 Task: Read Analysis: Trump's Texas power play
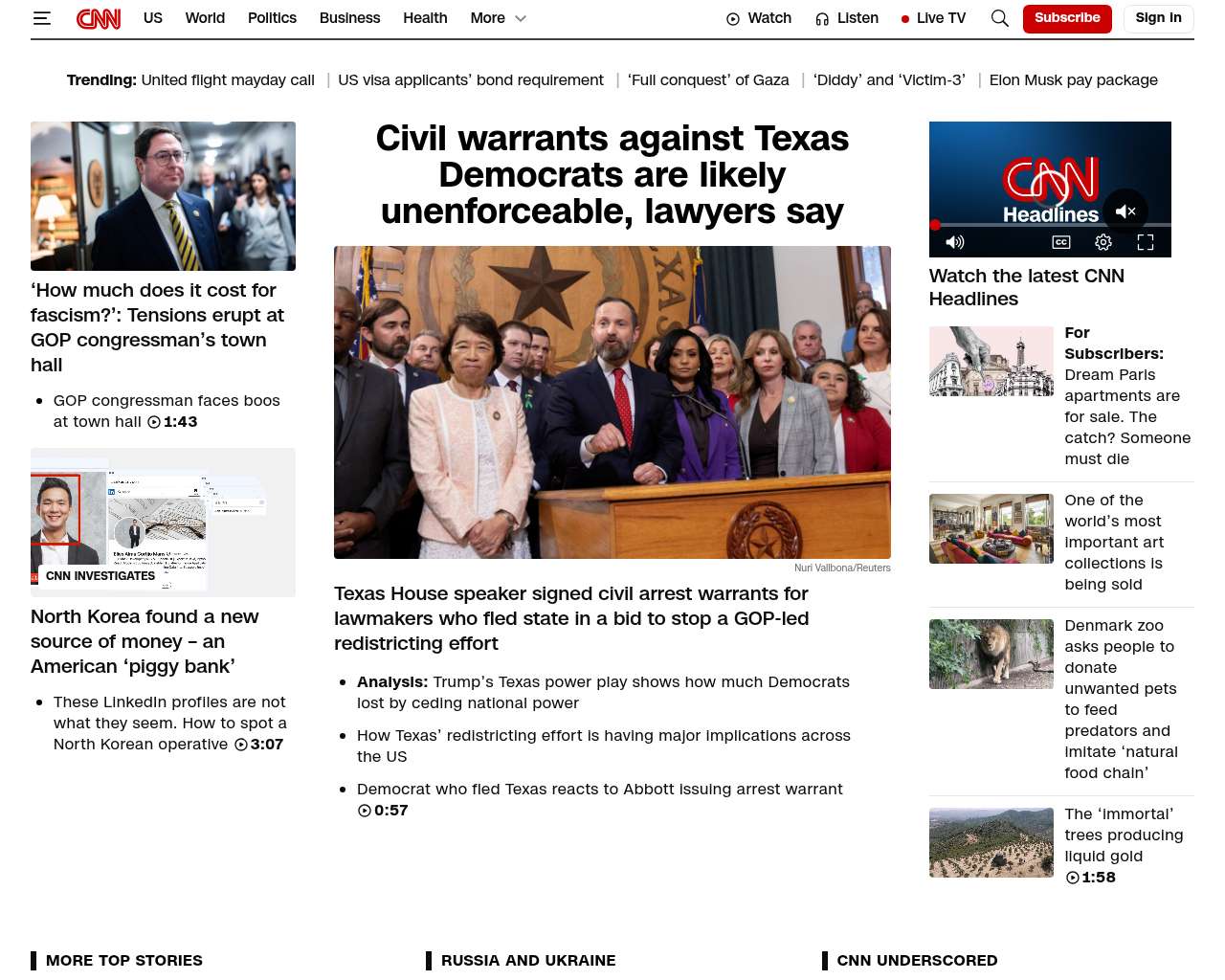coord(603,692)
